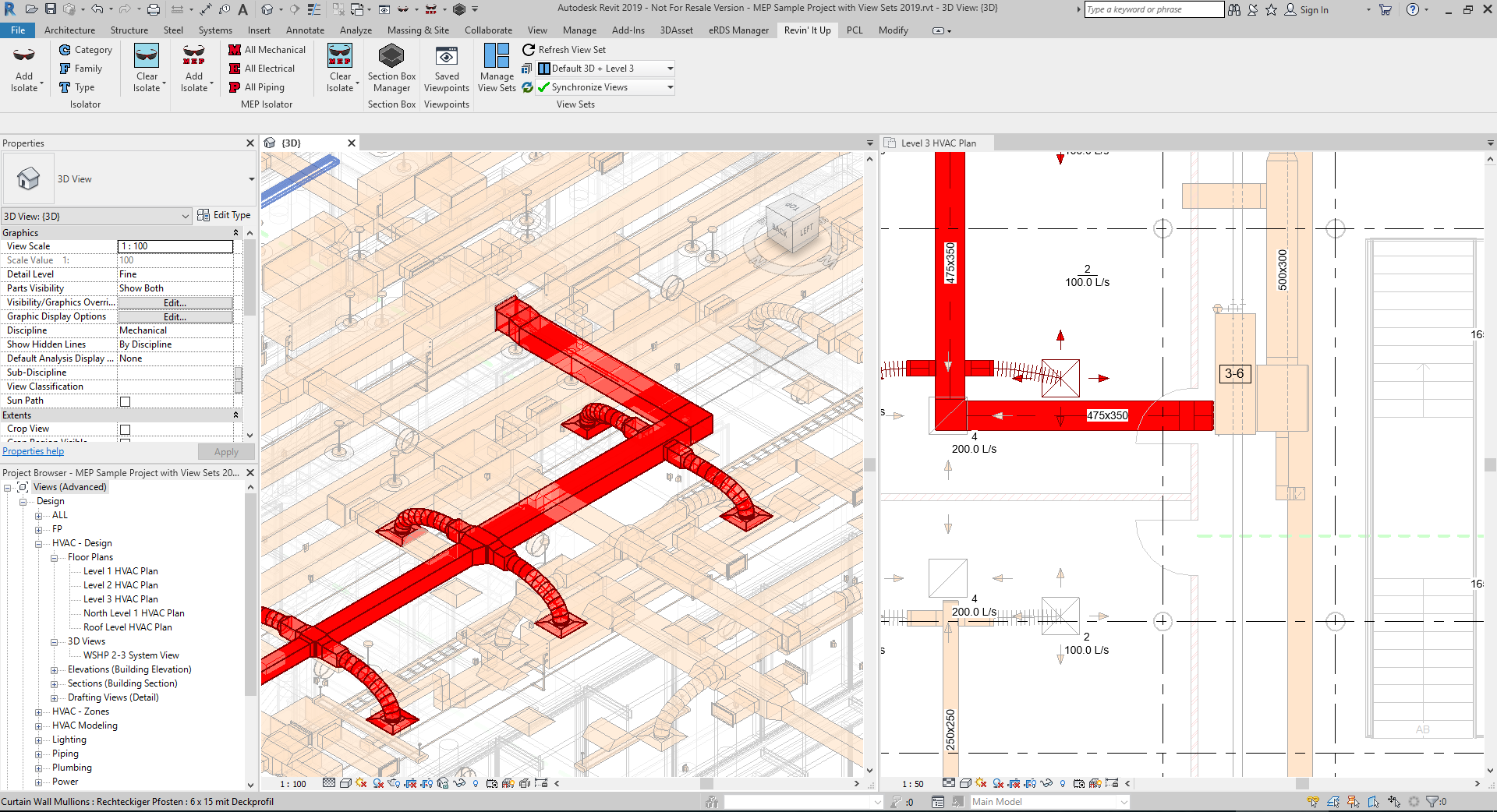The height and width of the screenshot is (812, 1497).
Task: Toggle Synchronize Views checkmark
Action: (543, 87)
